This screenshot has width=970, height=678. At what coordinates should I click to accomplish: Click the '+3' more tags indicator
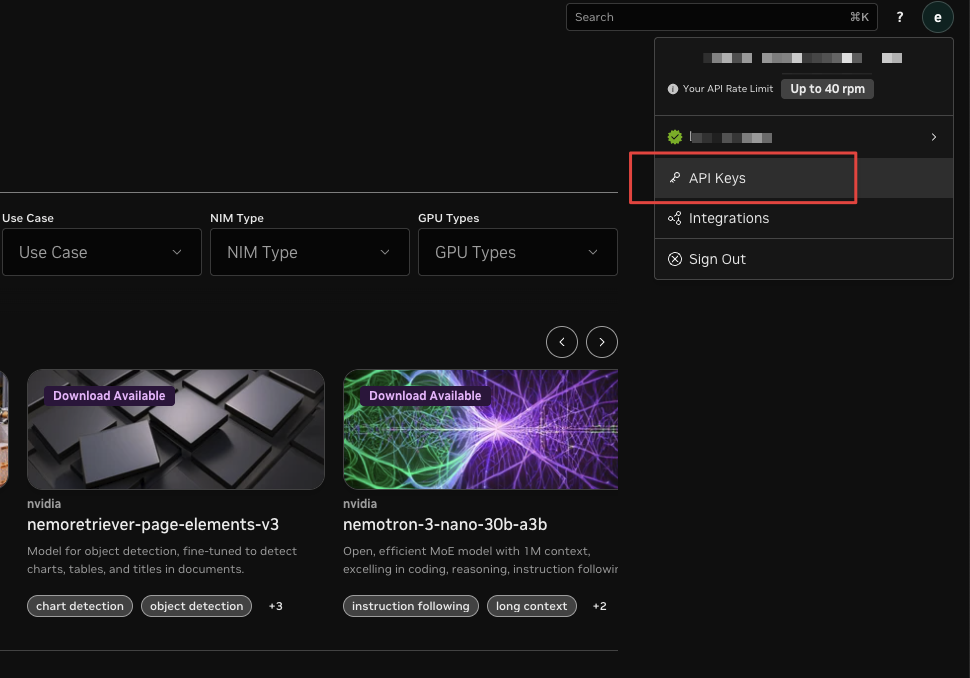[x=276, y=606]
